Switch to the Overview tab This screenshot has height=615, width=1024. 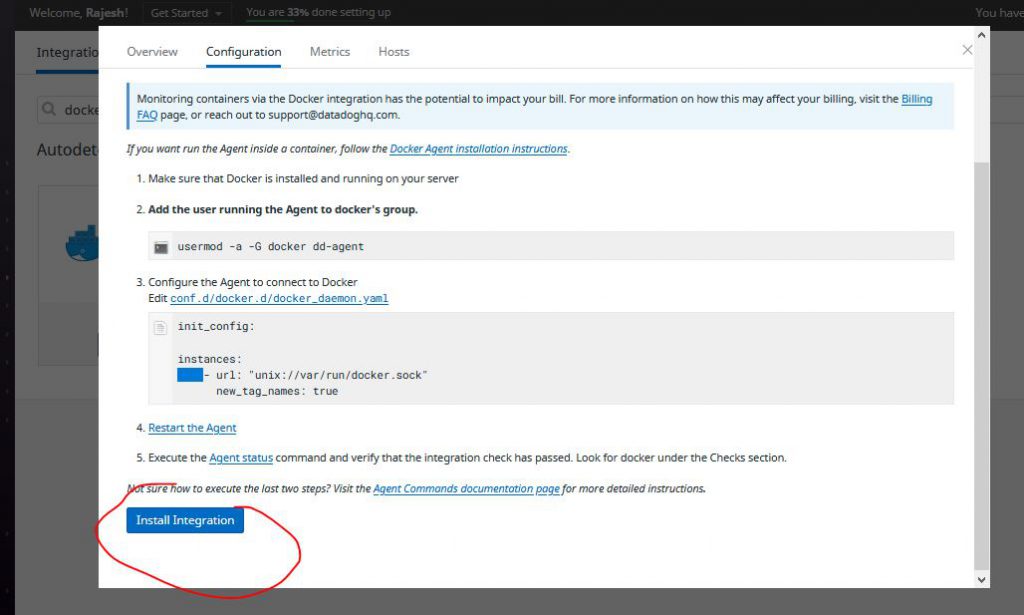pos(152,52)
